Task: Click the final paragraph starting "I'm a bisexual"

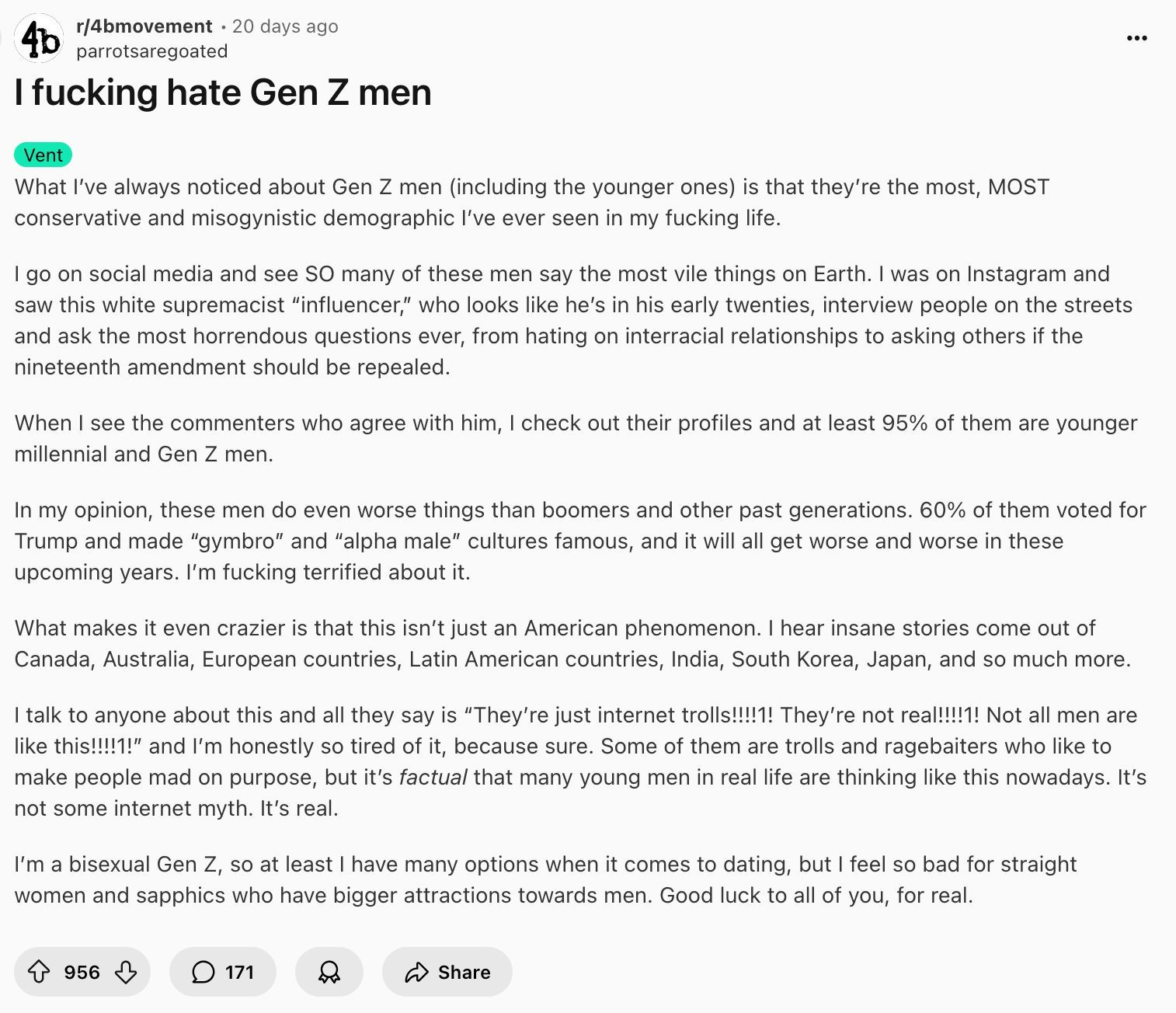Action: tap(545, 879)
